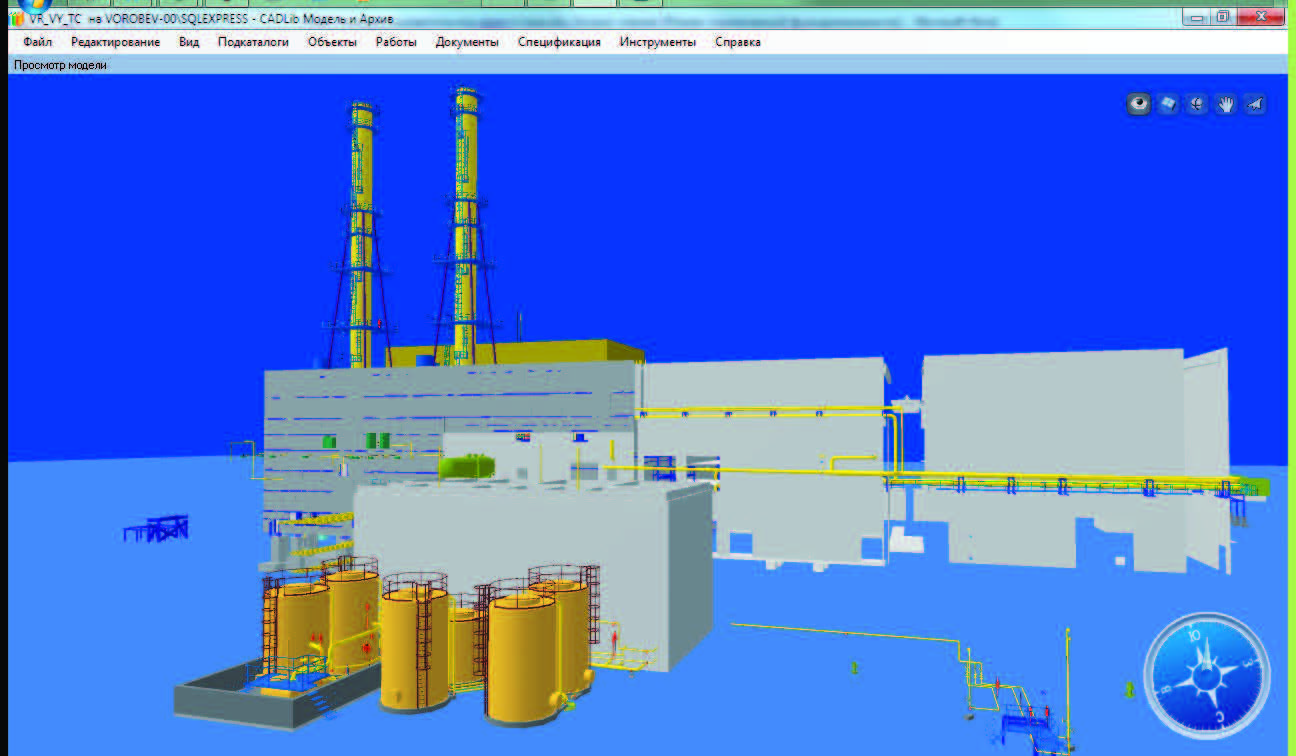Open the Файл menu
1296x756 pixels.
pos(37,42)
